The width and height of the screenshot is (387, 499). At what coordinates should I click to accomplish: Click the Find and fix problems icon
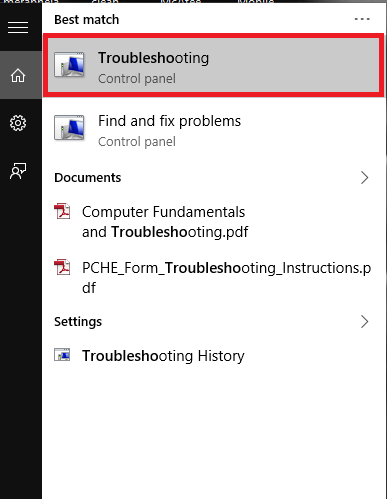click(x=69, y=127)
